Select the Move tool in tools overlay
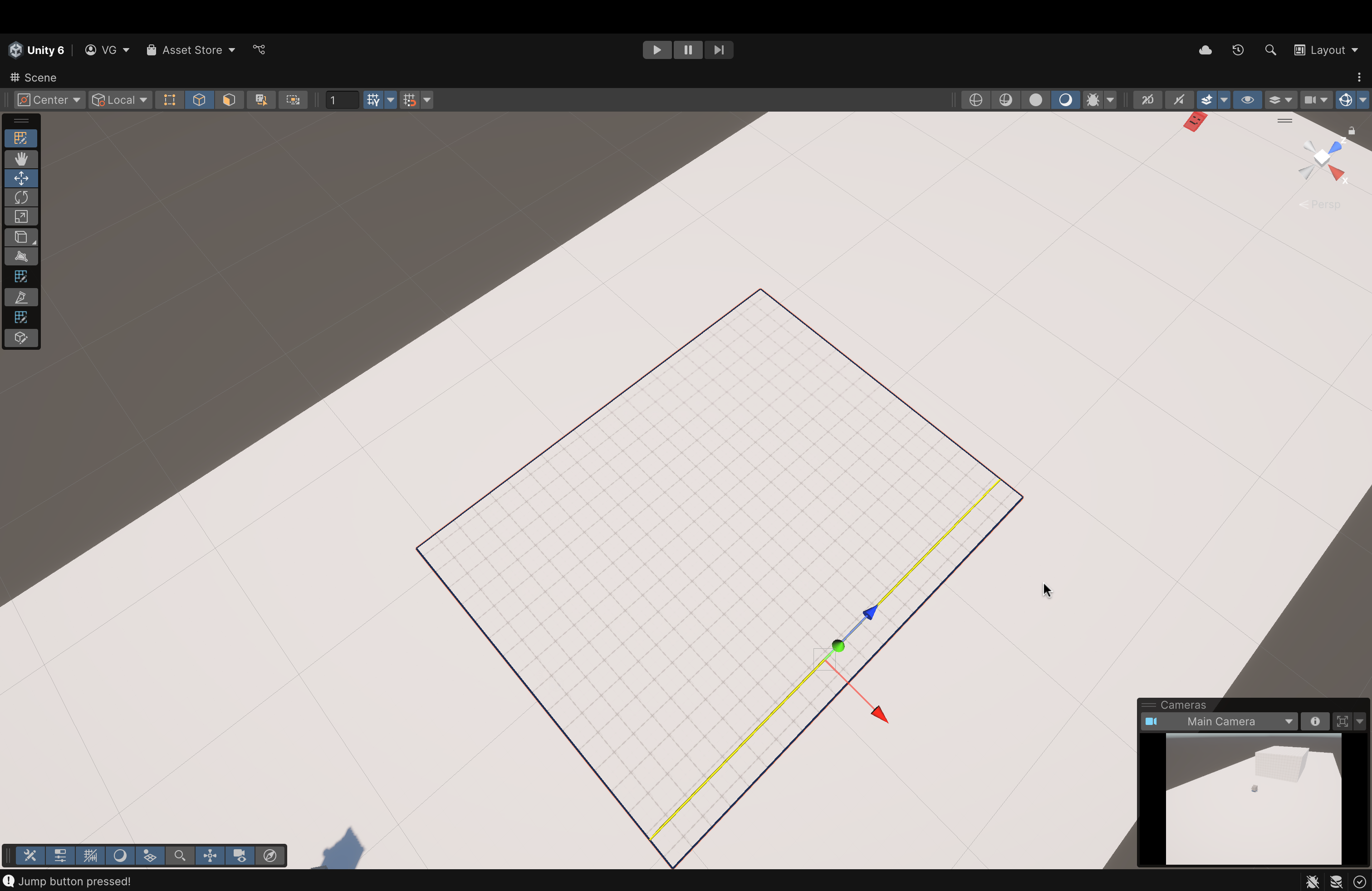 pyautogui.click(x=21, y=178)
